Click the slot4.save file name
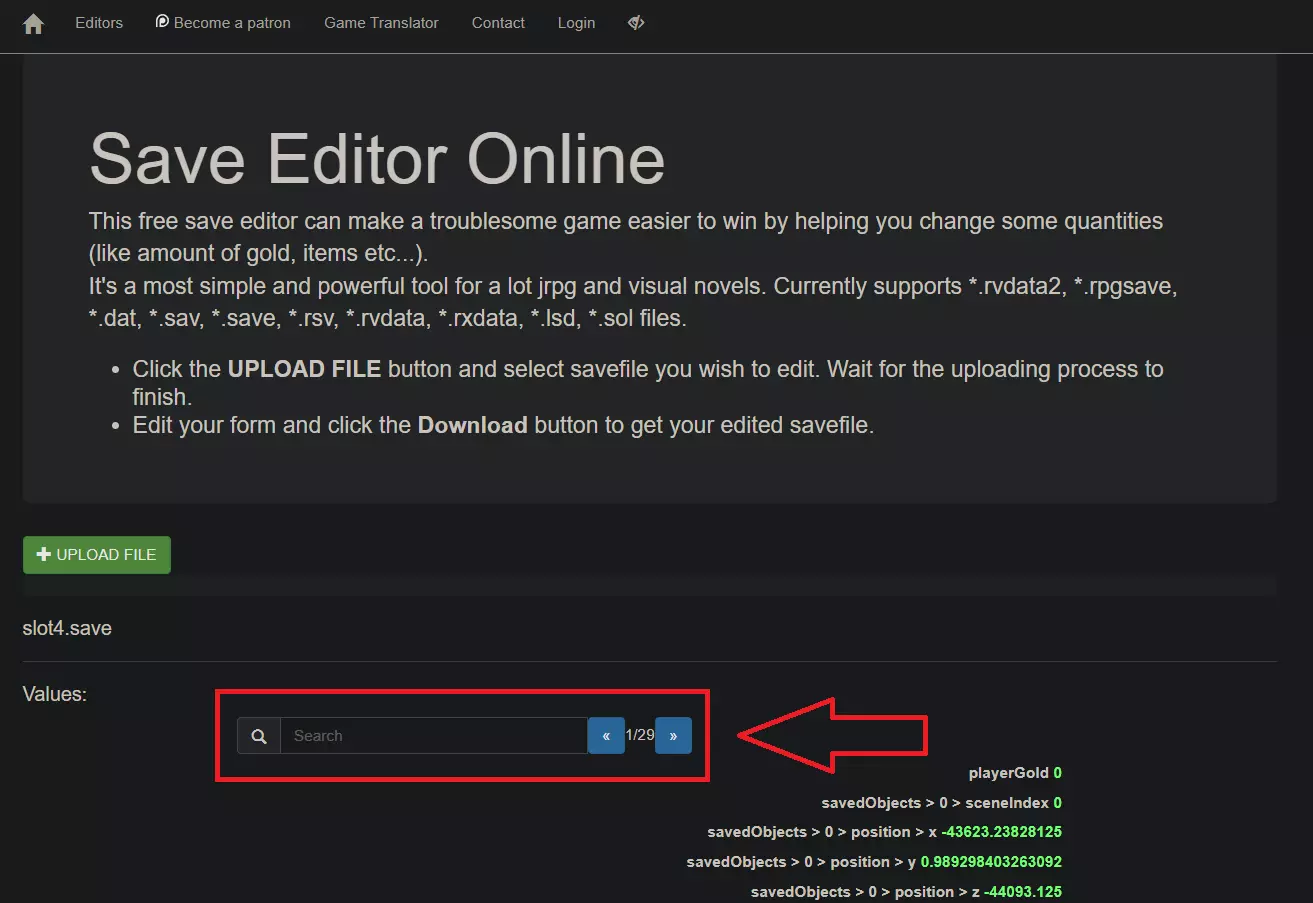The image size is (1313, 903). click(67, 629)
